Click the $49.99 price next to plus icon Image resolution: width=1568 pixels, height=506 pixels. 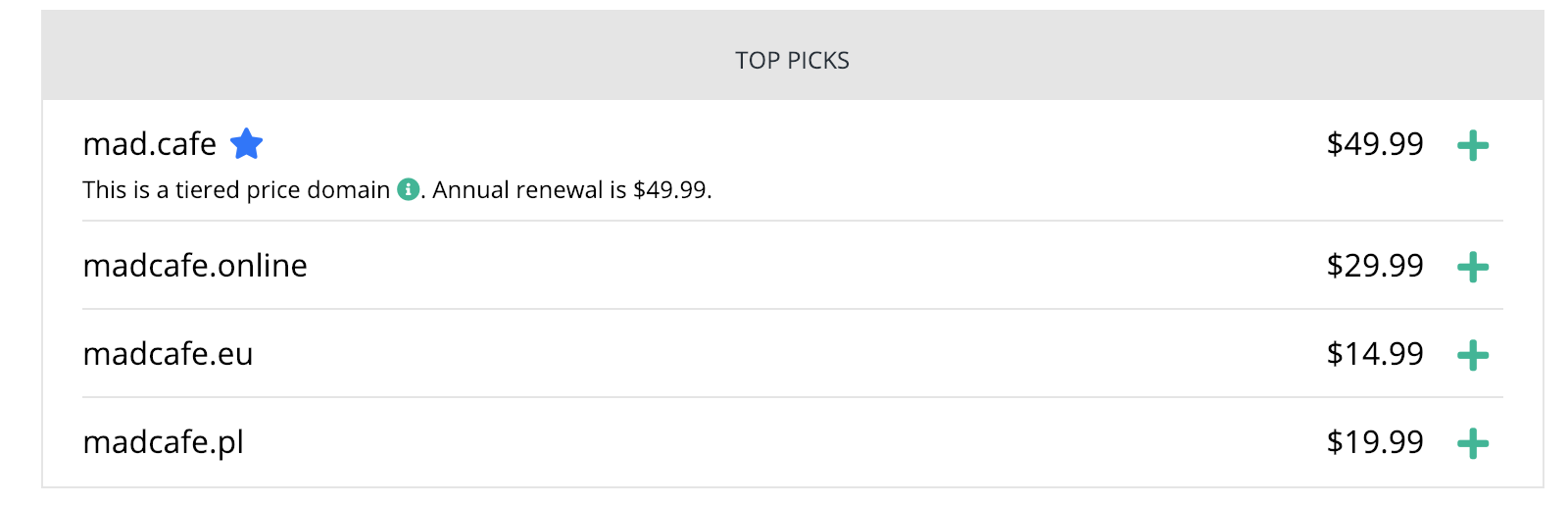(1375, 144)
